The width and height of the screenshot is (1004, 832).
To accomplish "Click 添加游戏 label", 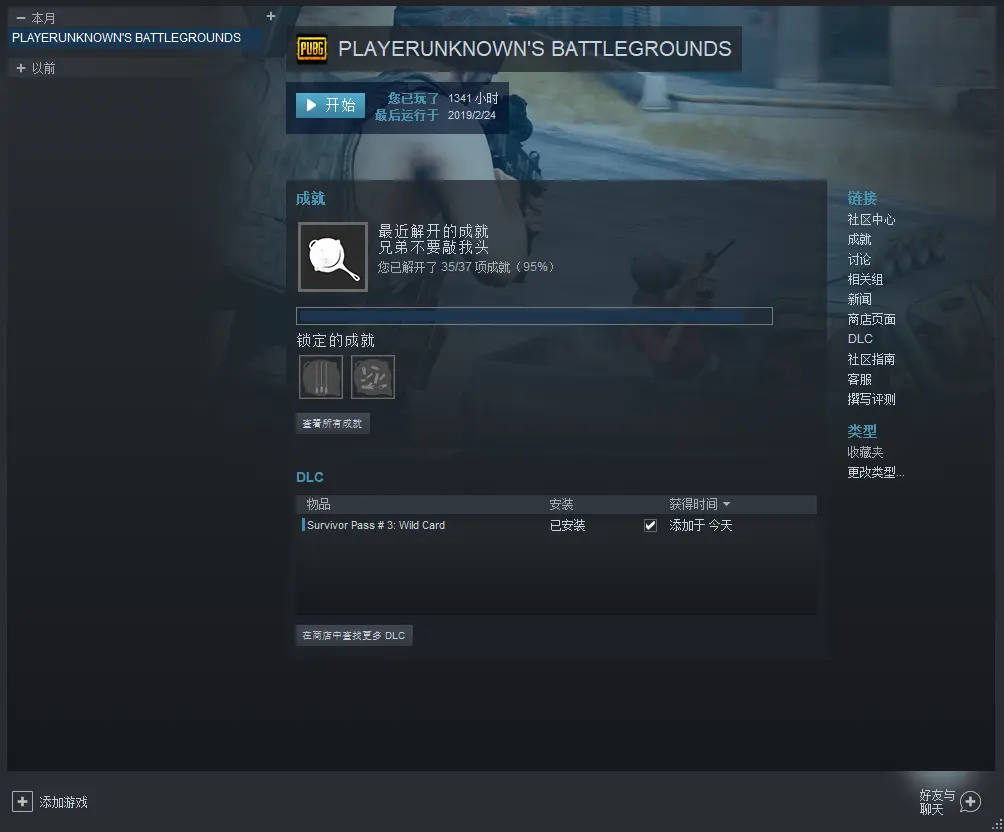I will (63, 802).
